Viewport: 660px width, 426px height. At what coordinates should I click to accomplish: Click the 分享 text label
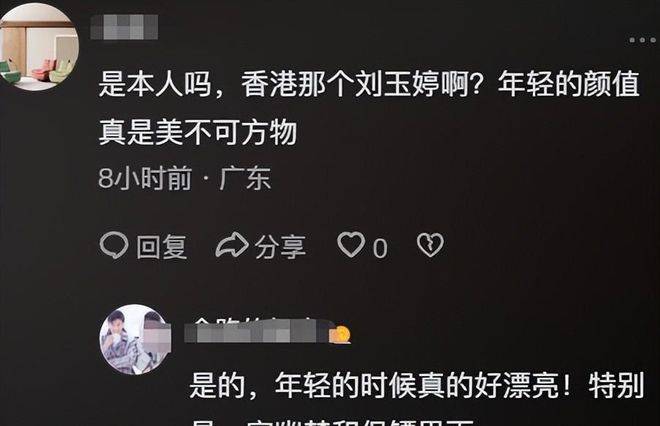point(280,247)
